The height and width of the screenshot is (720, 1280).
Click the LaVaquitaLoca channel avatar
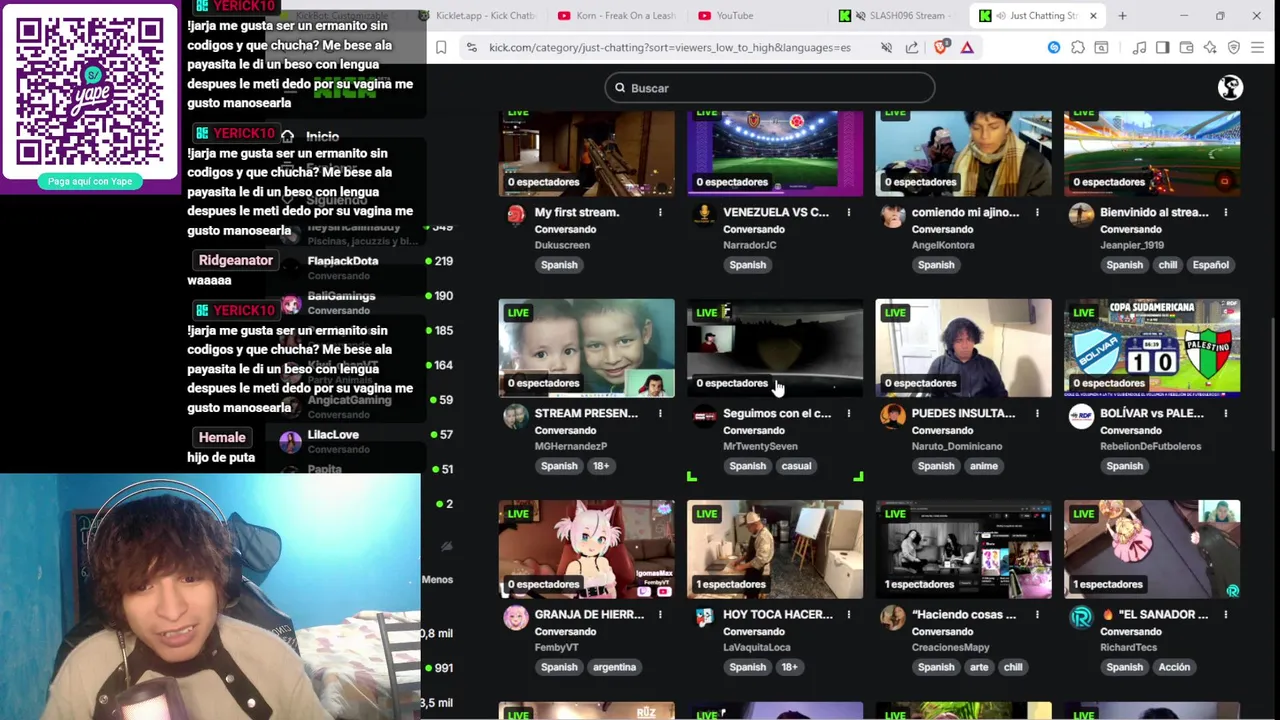point(704,617)
